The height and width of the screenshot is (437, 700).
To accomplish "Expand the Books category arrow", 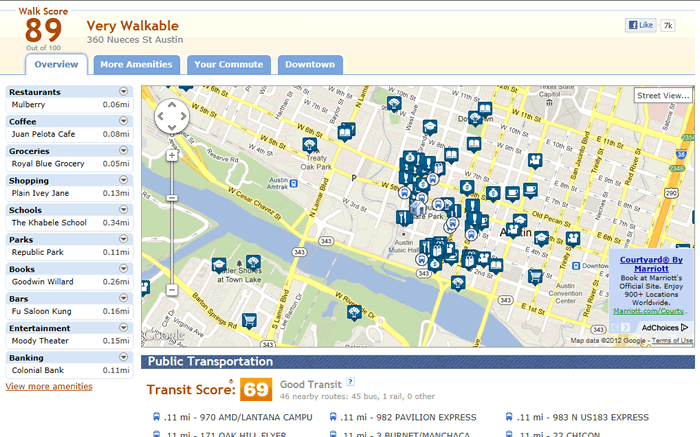I will tap(124, 268).
